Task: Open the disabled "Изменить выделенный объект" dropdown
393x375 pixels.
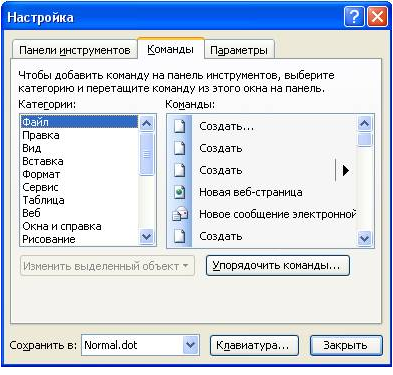Action: 107,266
